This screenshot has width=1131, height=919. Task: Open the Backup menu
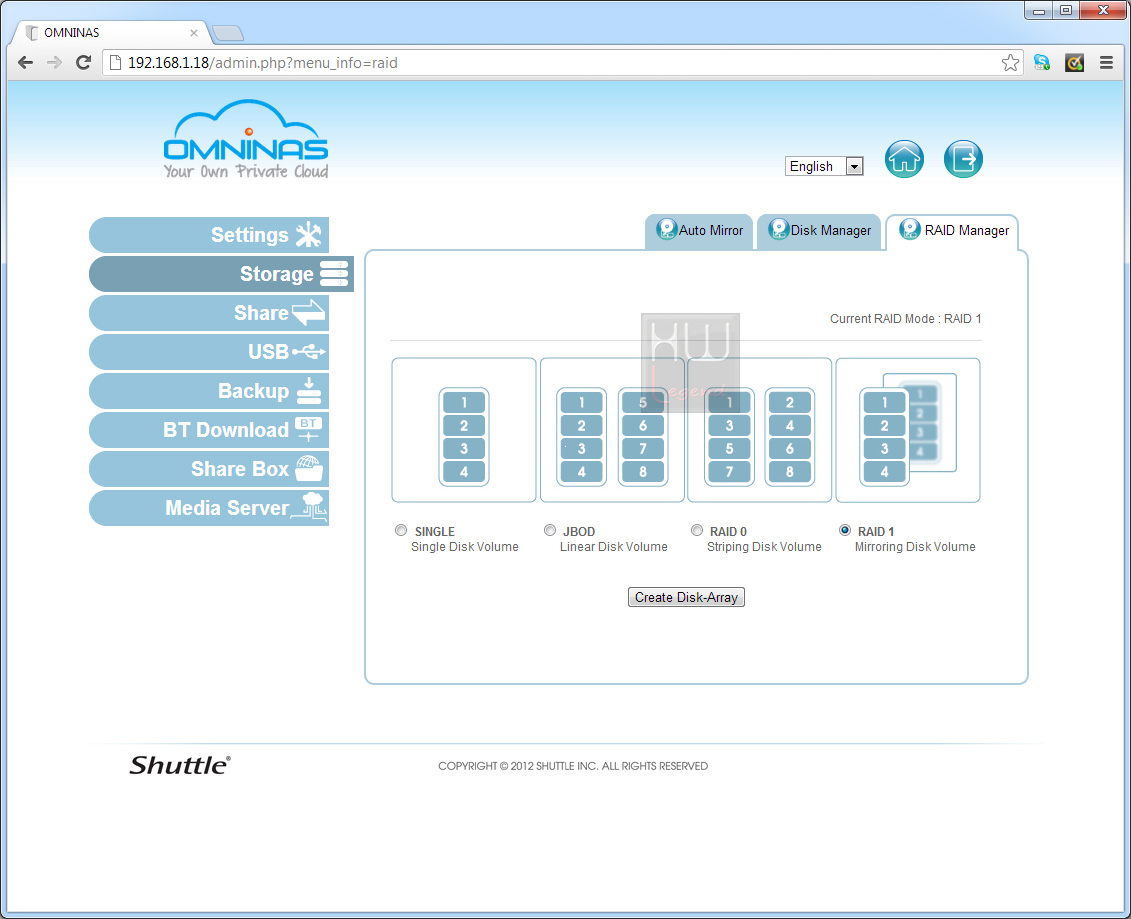click(x=209, y=391)
